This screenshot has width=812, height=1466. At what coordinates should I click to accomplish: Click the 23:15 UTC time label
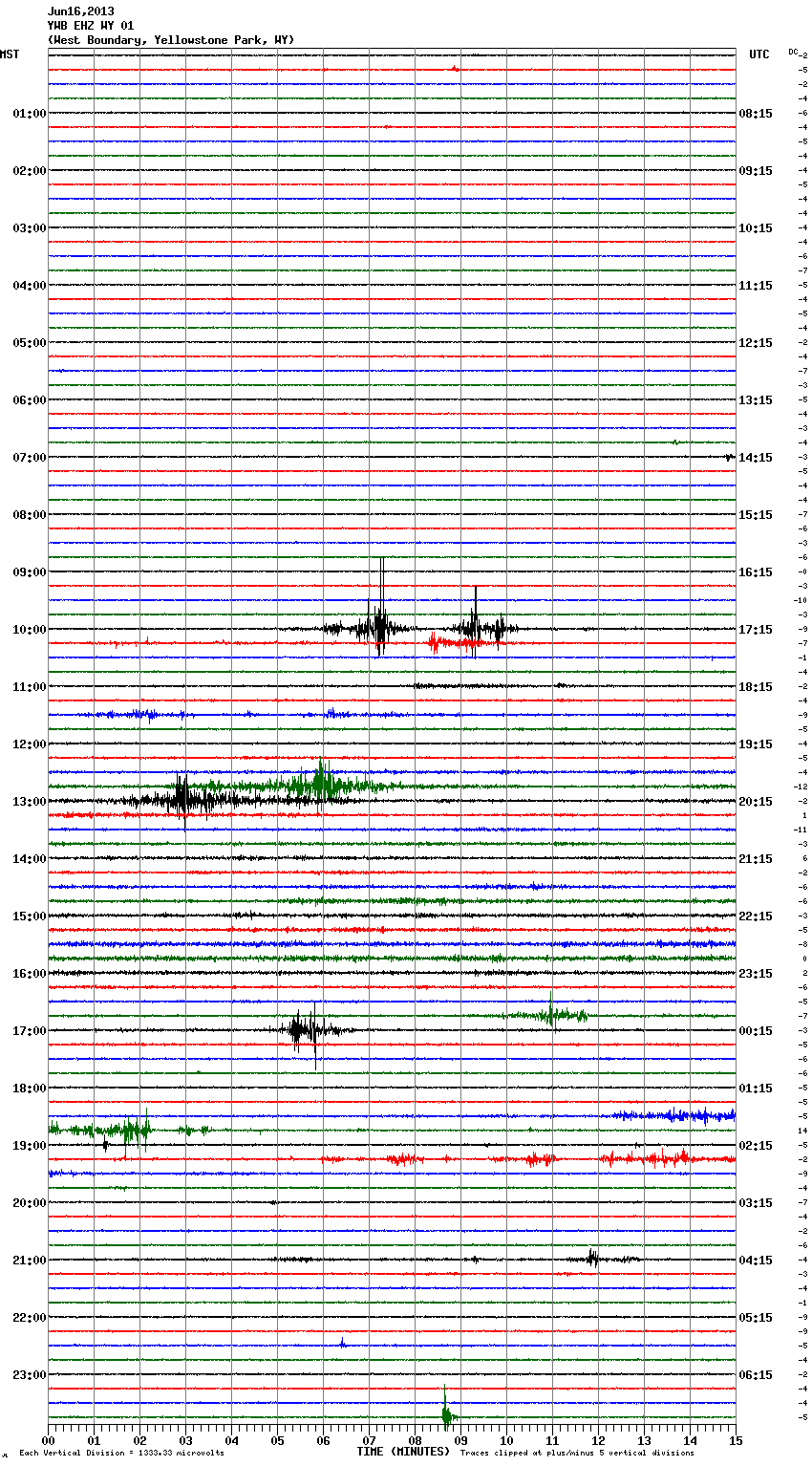[x=756, y=974]
